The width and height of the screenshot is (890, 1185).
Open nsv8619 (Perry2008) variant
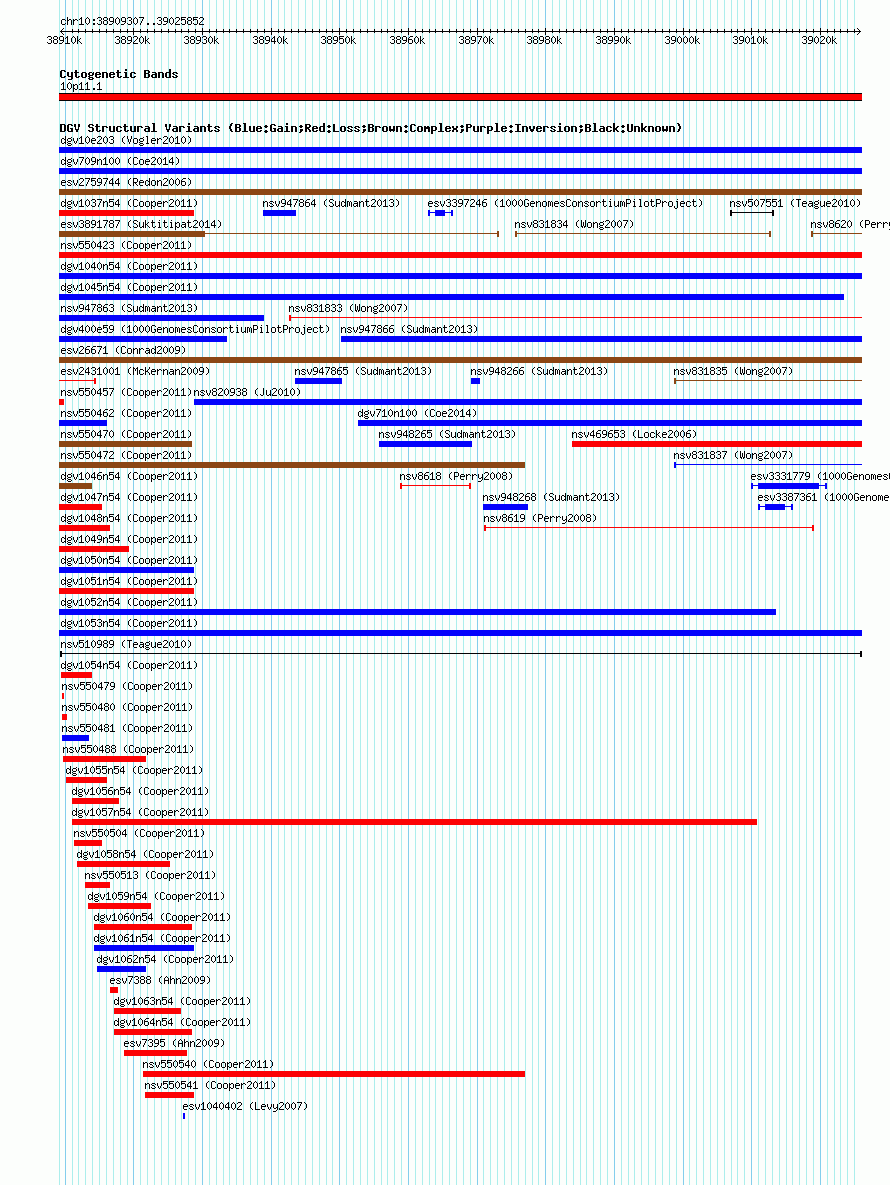pos(539,519)
